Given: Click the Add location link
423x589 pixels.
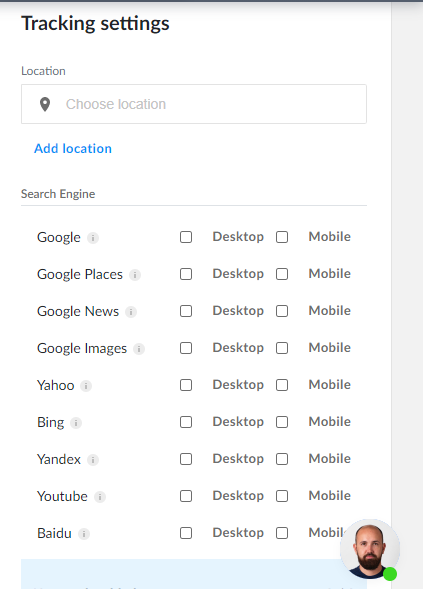Looking at the screenshot, I should (73, 148).
